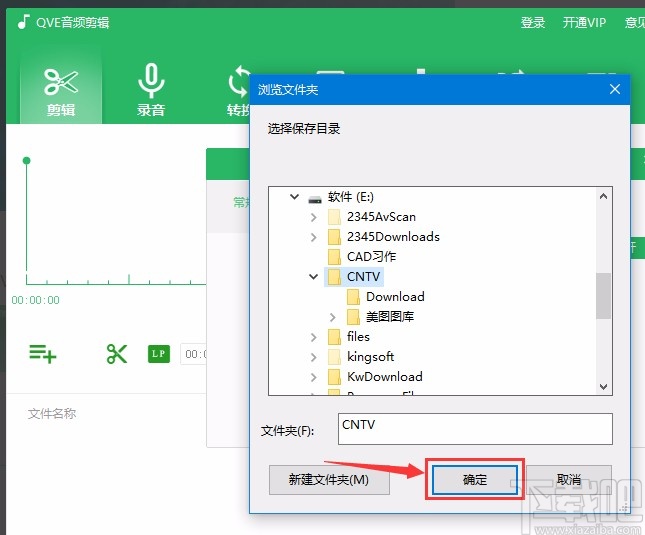Viewport: 645px width, 535px height.
Task: Click the kingsoft folder icon
Action: coord(334,357)
